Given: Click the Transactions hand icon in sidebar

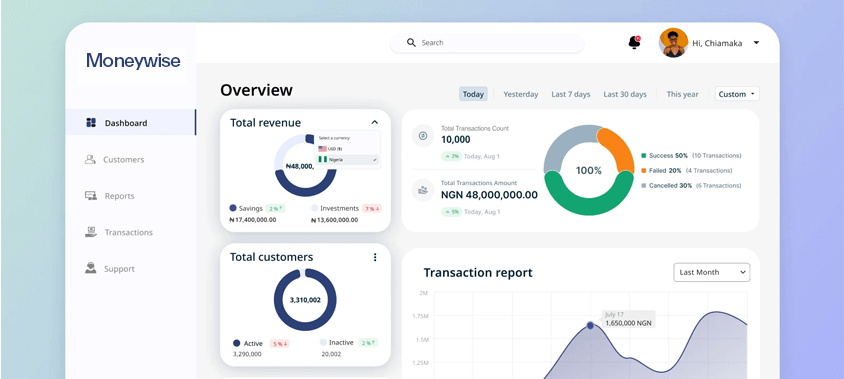Looking at the screenshot, I should pyautogui.click(x=91, y=232).
